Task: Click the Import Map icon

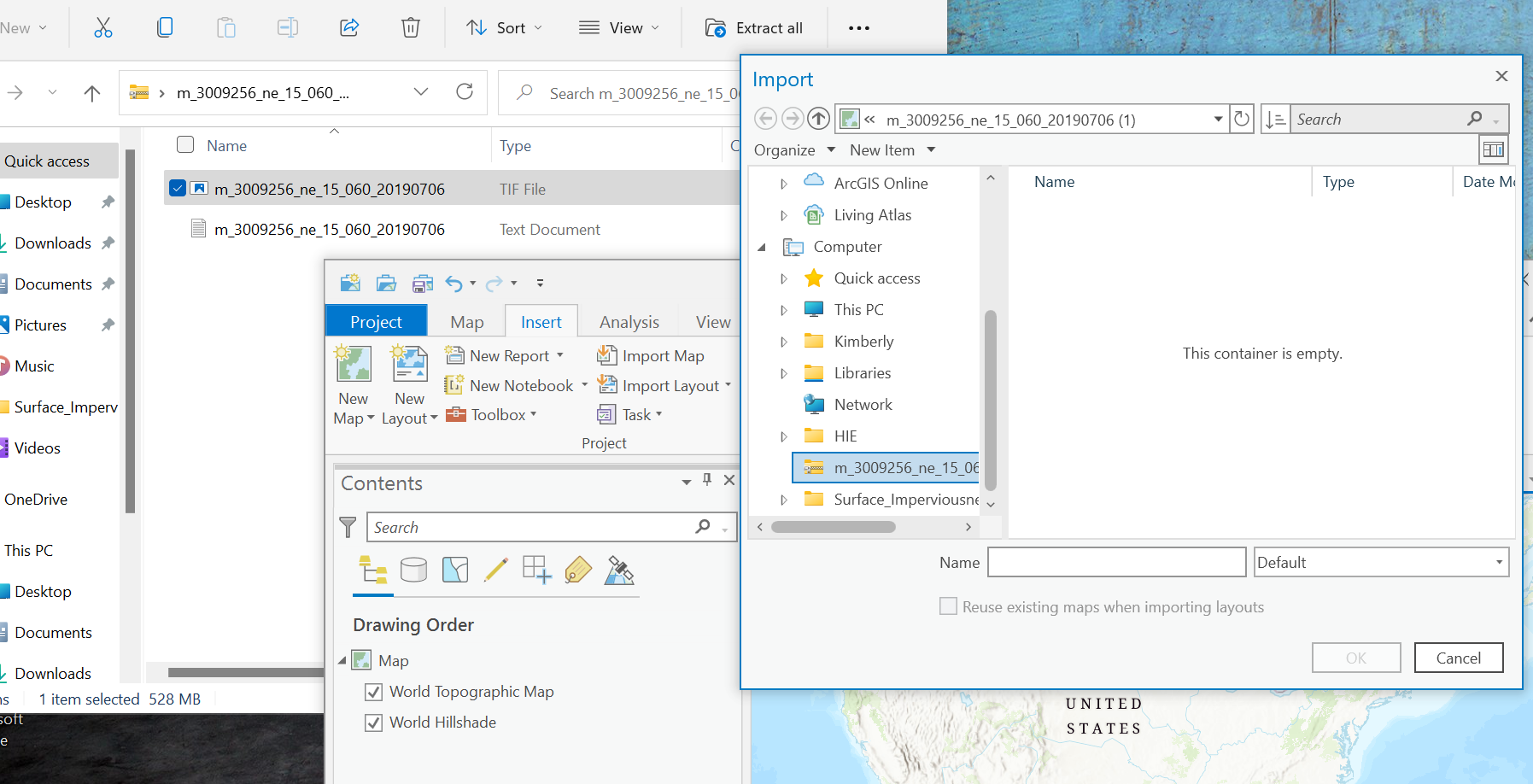Action: pyautogui.click(x=606, y=355)
